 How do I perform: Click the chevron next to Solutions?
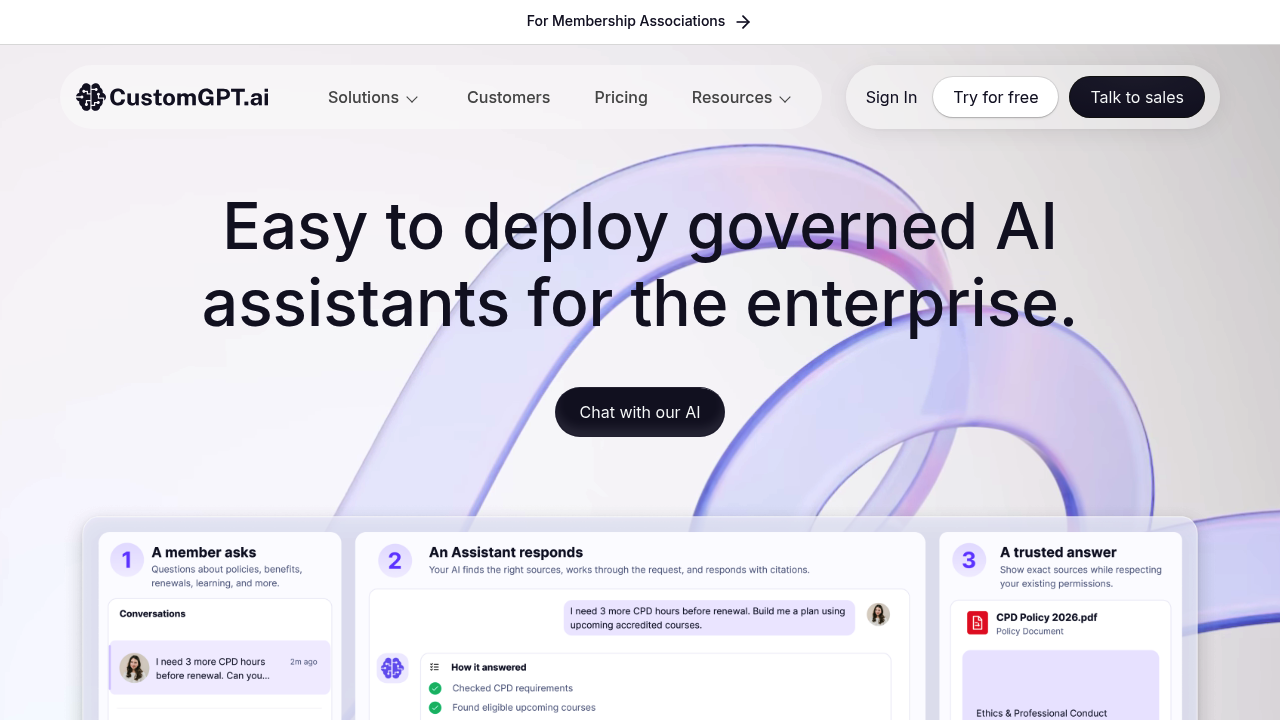[412, 99]
